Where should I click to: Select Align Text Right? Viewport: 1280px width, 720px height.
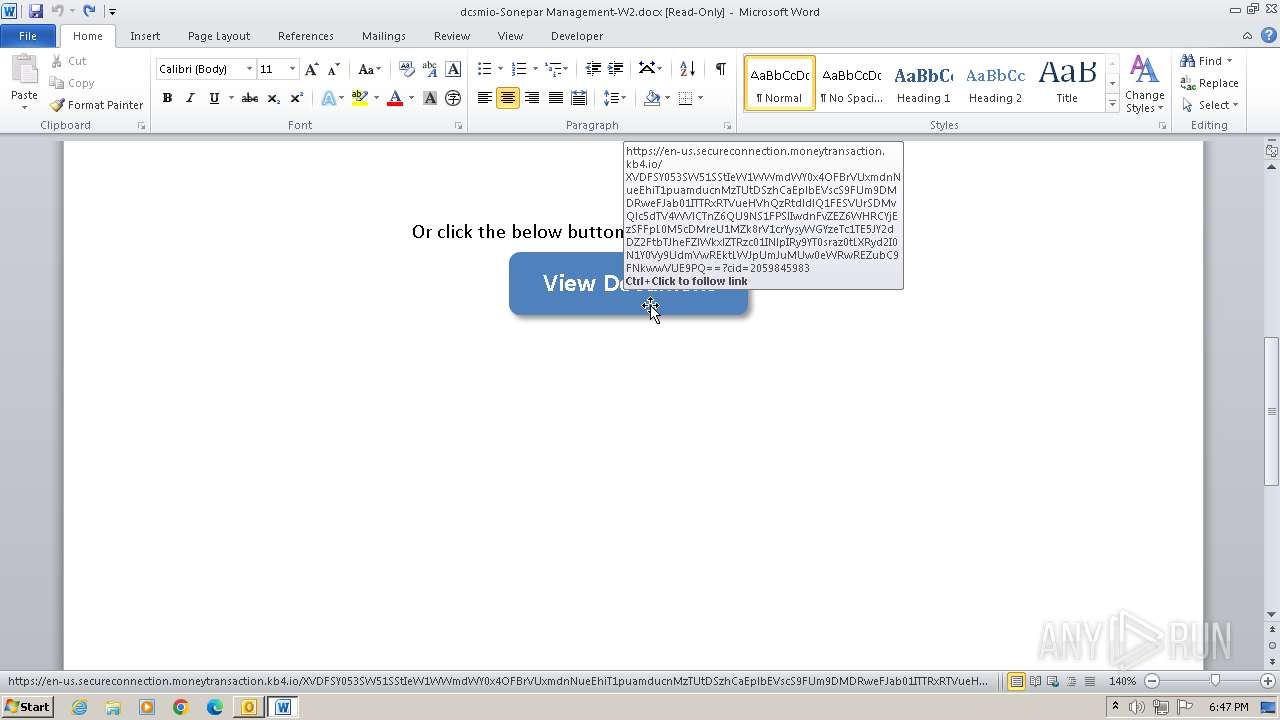[x=532, y=98]
